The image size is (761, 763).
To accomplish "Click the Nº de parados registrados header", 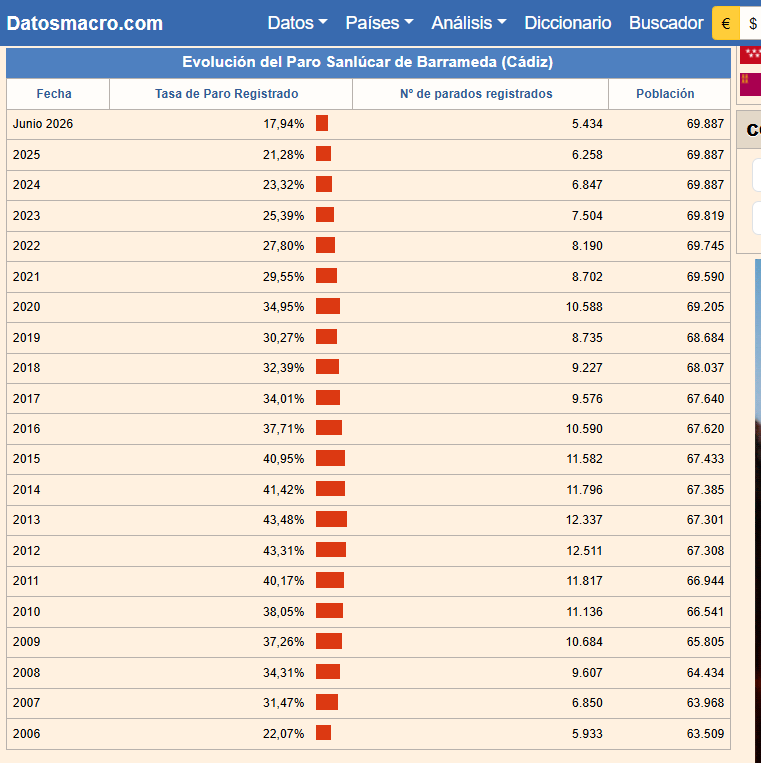I will [x=476, y=93].
